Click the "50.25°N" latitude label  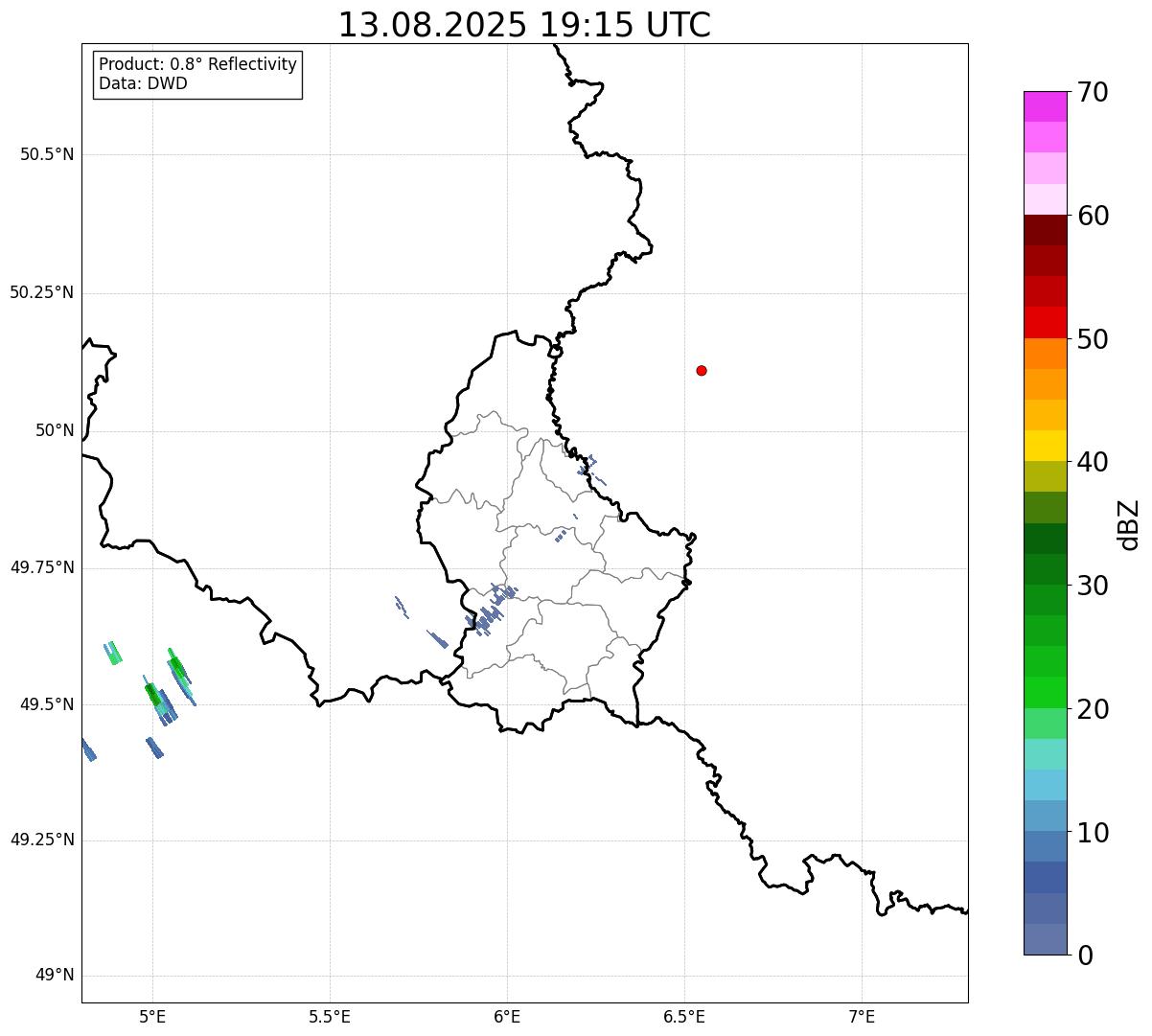point(41,292)
